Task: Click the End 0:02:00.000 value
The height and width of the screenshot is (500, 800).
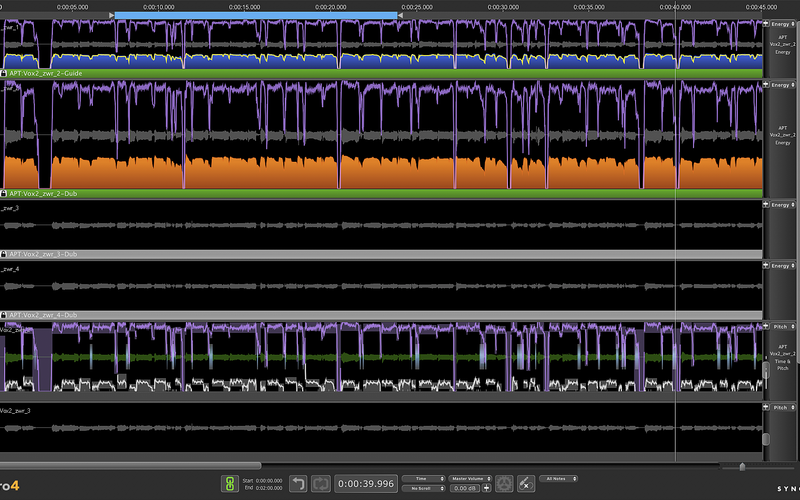Action: coord(268,488)
